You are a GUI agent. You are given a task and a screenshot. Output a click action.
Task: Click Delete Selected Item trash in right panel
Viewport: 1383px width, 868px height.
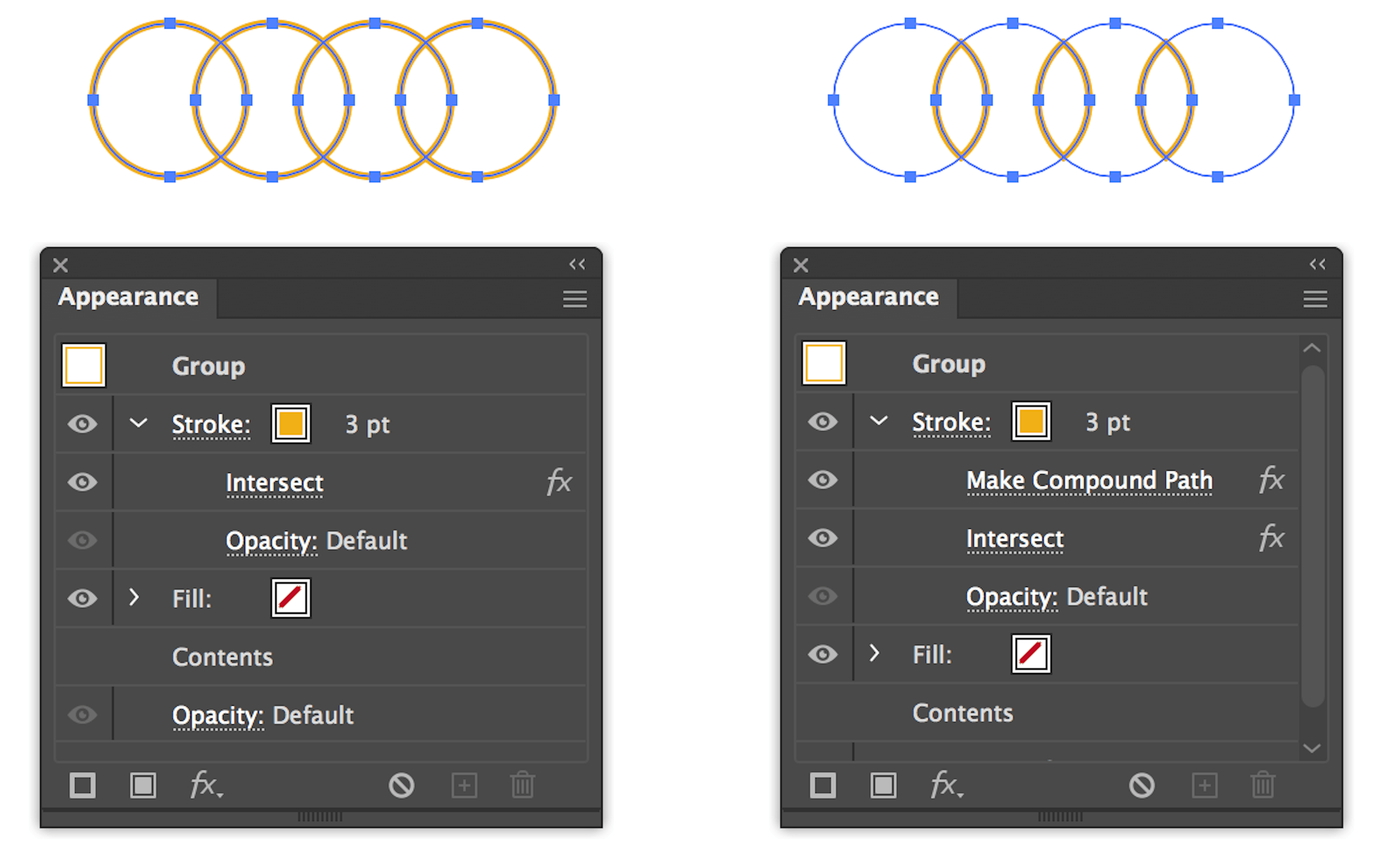[x=1263, y=785]
